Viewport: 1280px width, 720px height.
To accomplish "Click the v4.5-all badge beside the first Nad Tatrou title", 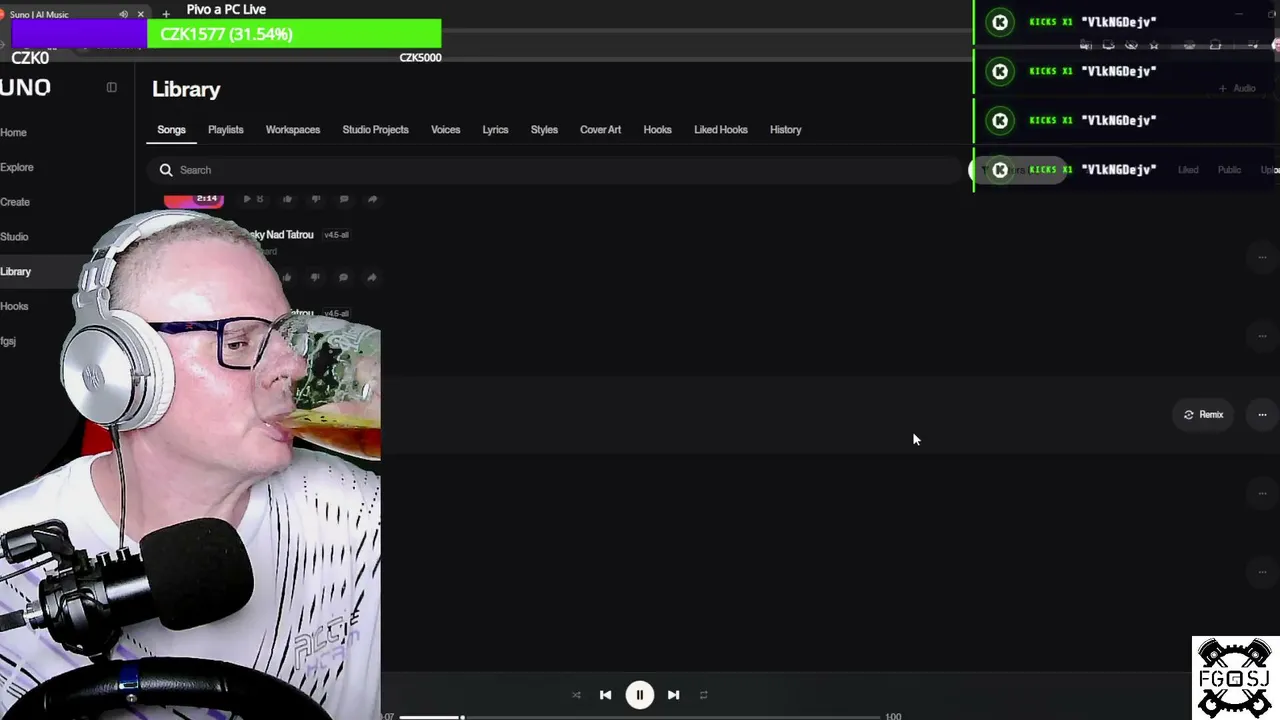I will coord(336,235).
